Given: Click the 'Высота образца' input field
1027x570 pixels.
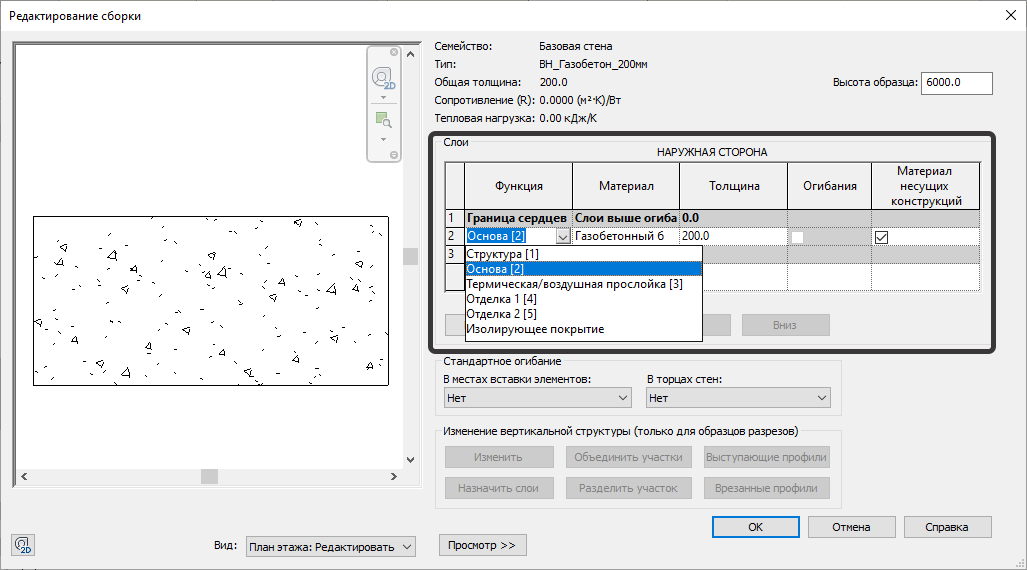Looking at the screenshot, I should click(956, 83).
